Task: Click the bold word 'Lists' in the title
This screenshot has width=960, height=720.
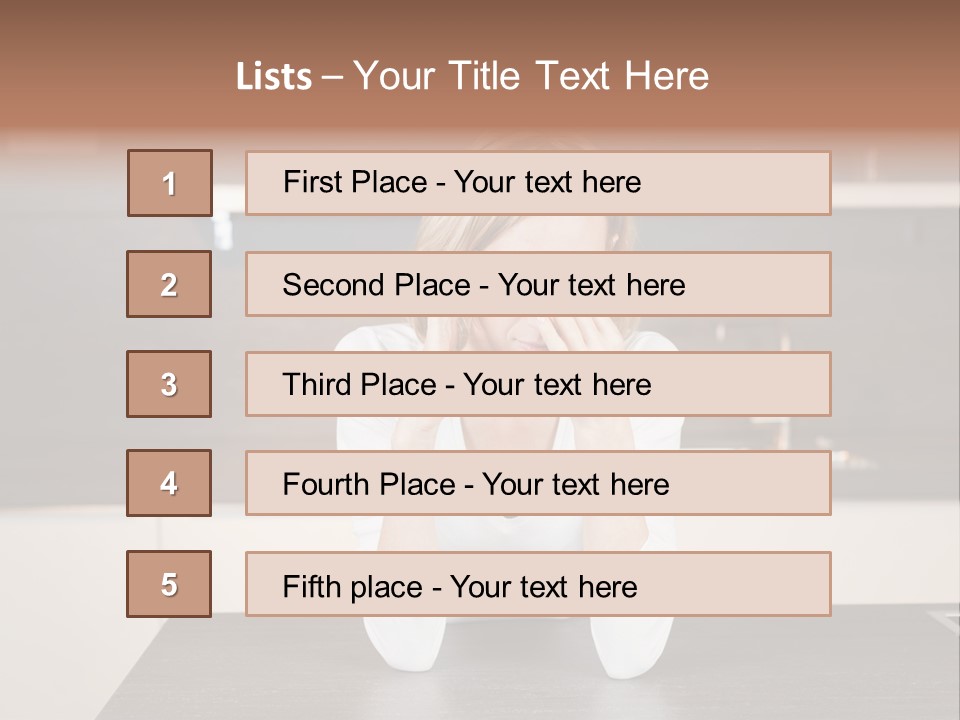Action: tap(274, 77)
